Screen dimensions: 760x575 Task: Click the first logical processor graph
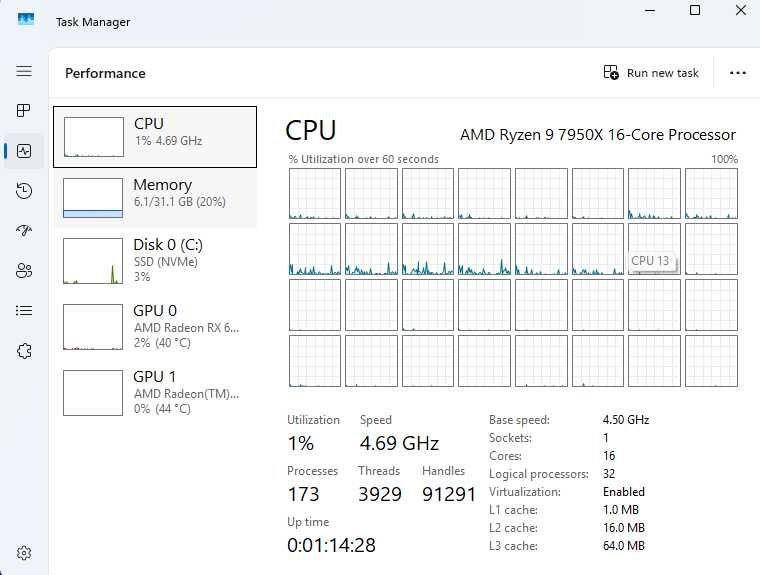click(315, 193)
